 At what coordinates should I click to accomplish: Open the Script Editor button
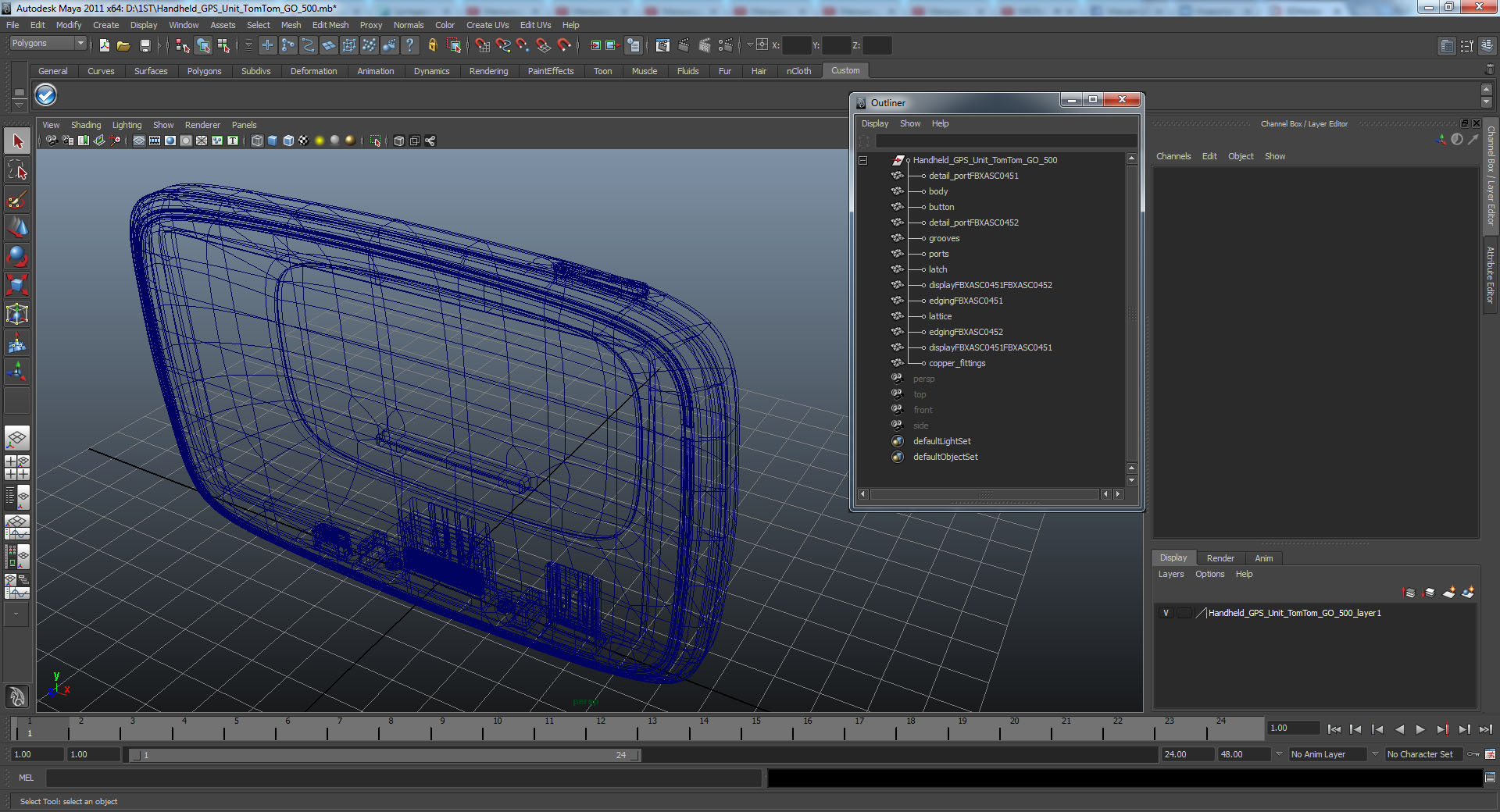(1490, 778)
